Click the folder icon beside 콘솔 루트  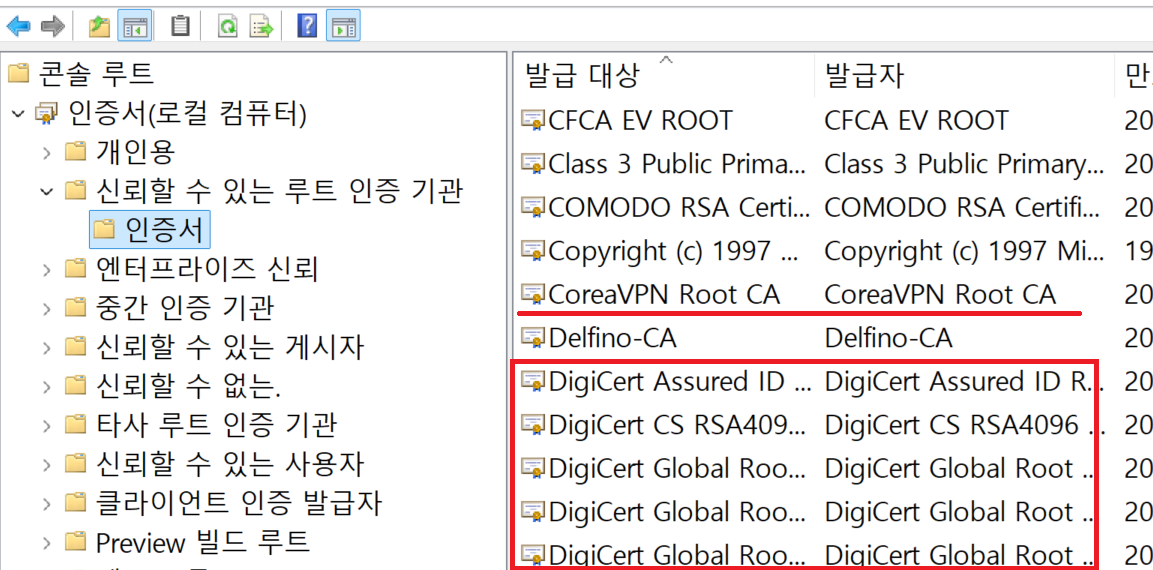coord(18,73)
